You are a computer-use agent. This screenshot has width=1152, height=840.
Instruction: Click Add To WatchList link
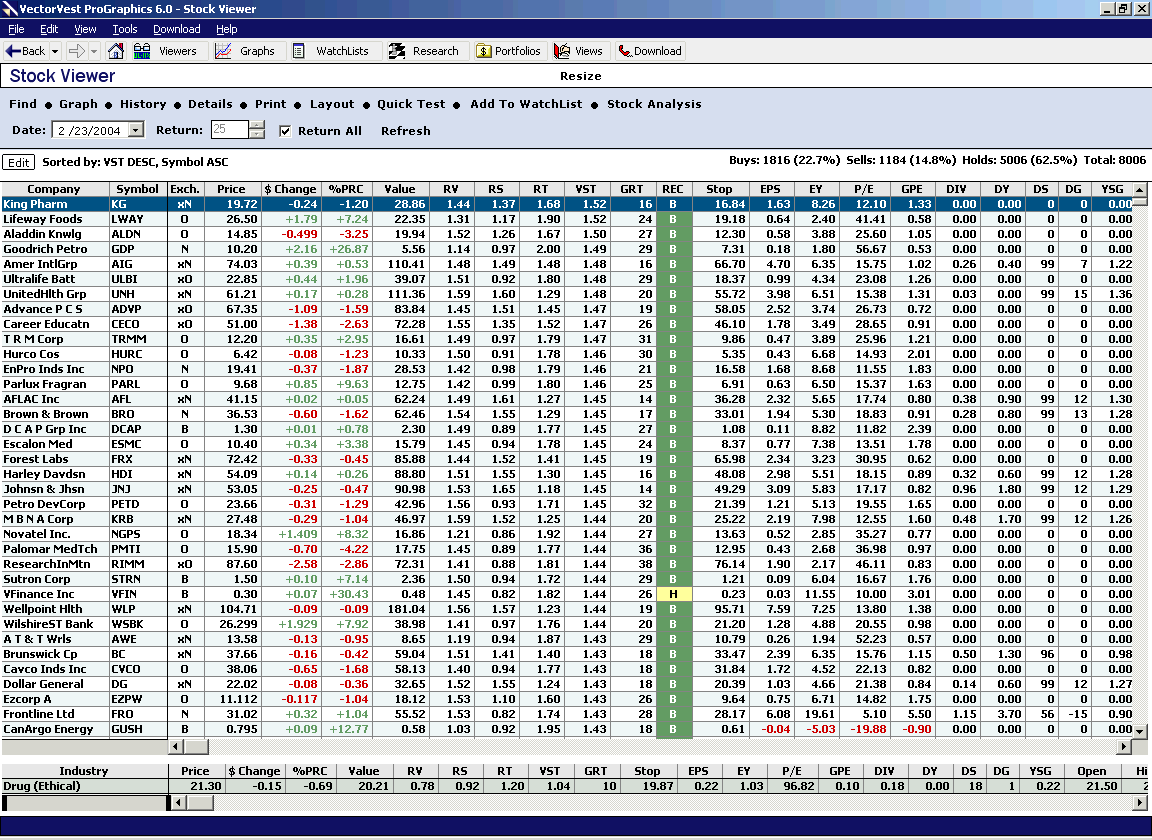click(526, 104)
